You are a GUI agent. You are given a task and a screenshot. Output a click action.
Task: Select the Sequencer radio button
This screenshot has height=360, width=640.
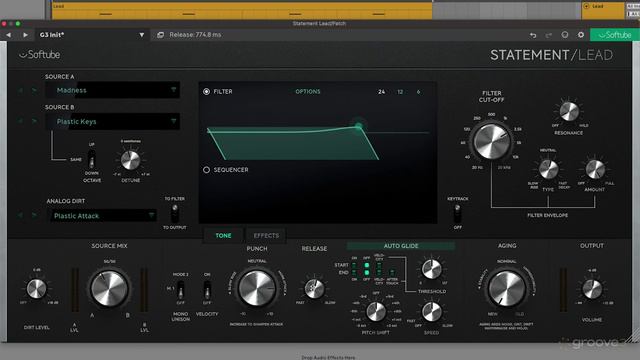tap(207, 169)
